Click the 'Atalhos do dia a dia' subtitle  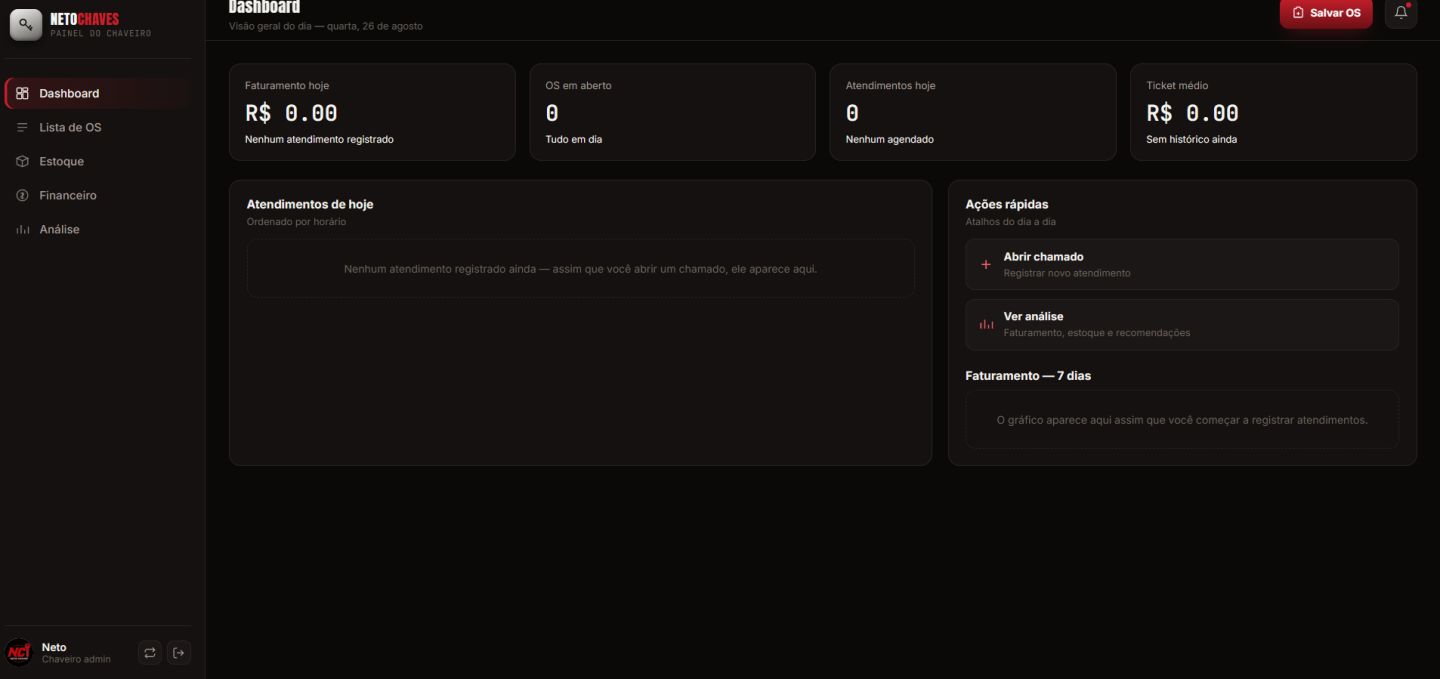pos(1010,222)
